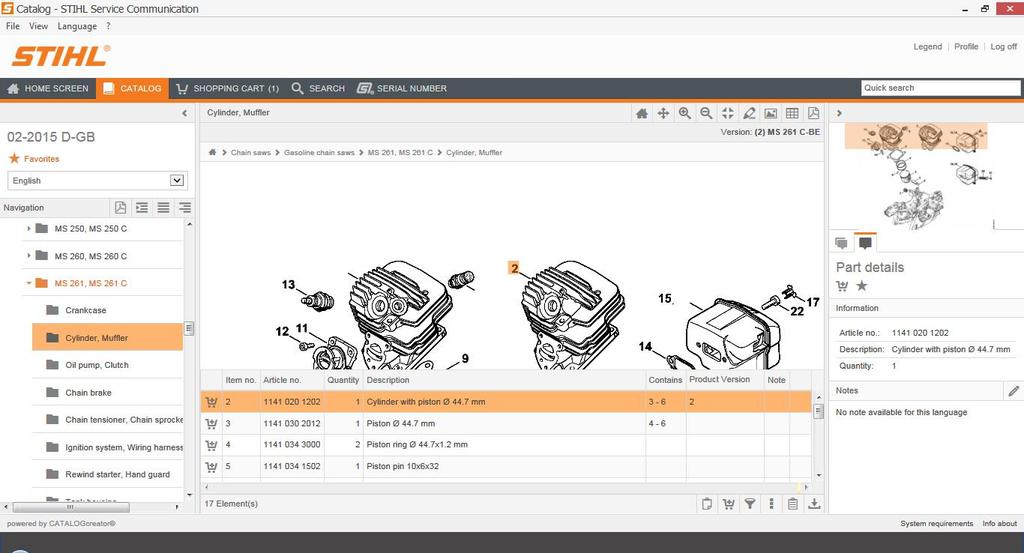Image resolution: width=1024 pixels, height=553 pixels.
Task: Click into the Quick search field
Action: [940, 87]
